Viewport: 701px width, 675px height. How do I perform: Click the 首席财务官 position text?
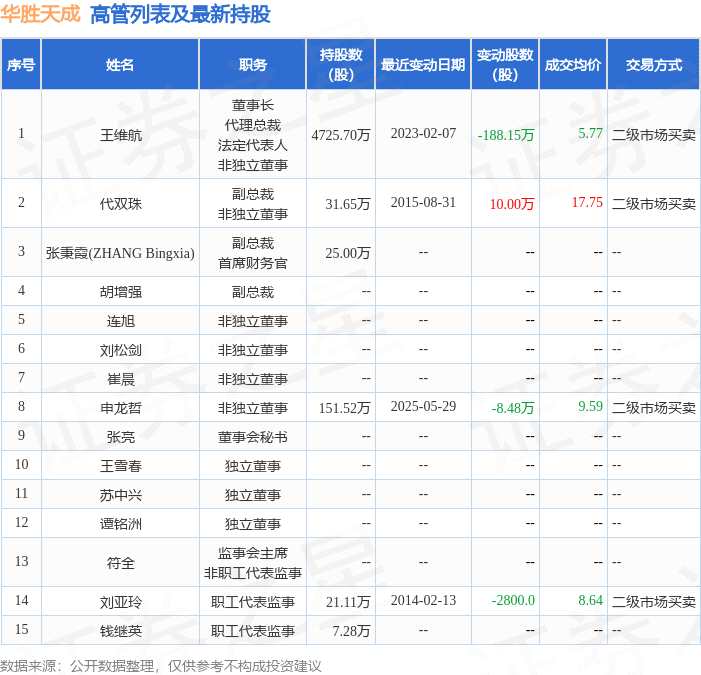point(253,263)
